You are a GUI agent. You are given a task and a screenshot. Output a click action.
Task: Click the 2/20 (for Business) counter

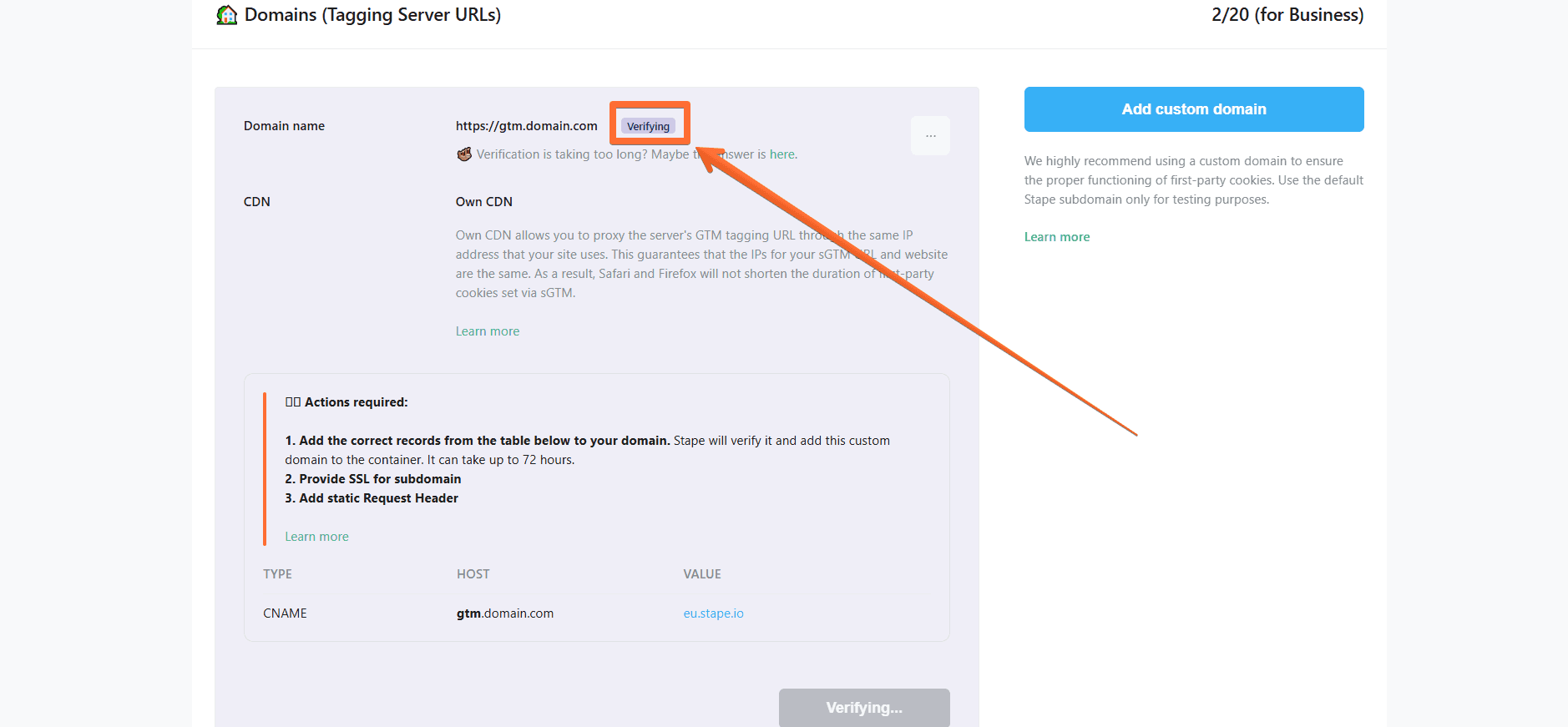pos(1287,15)
